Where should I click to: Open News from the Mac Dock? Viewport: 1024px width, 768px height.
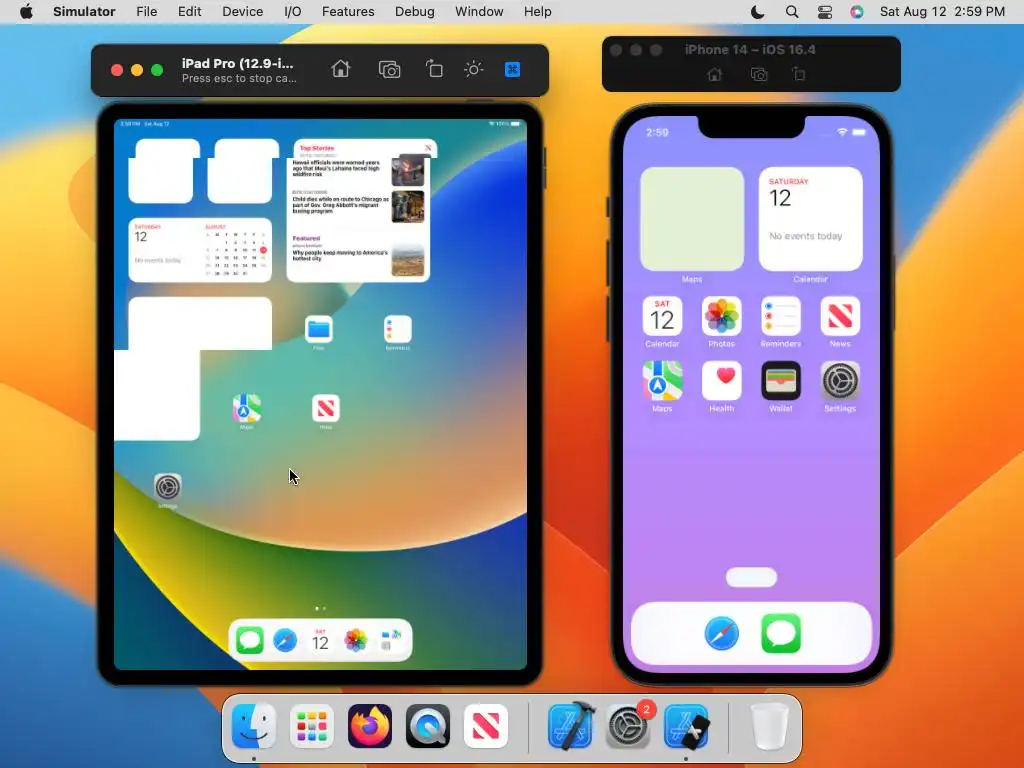point(486,726)
